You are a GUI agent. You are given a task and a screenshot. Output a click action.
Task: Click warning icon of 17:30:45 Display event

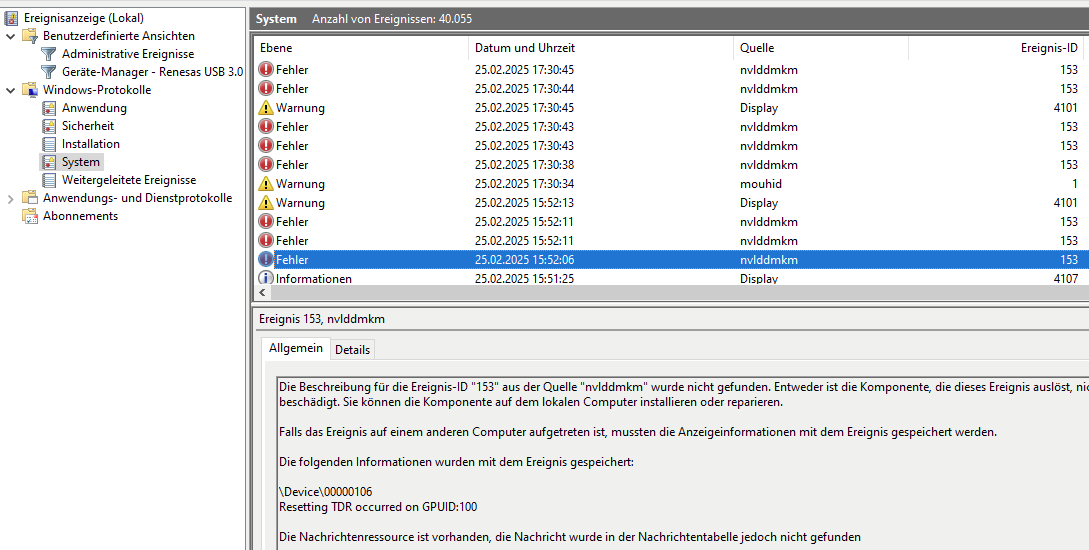click(x=266, y=108)
